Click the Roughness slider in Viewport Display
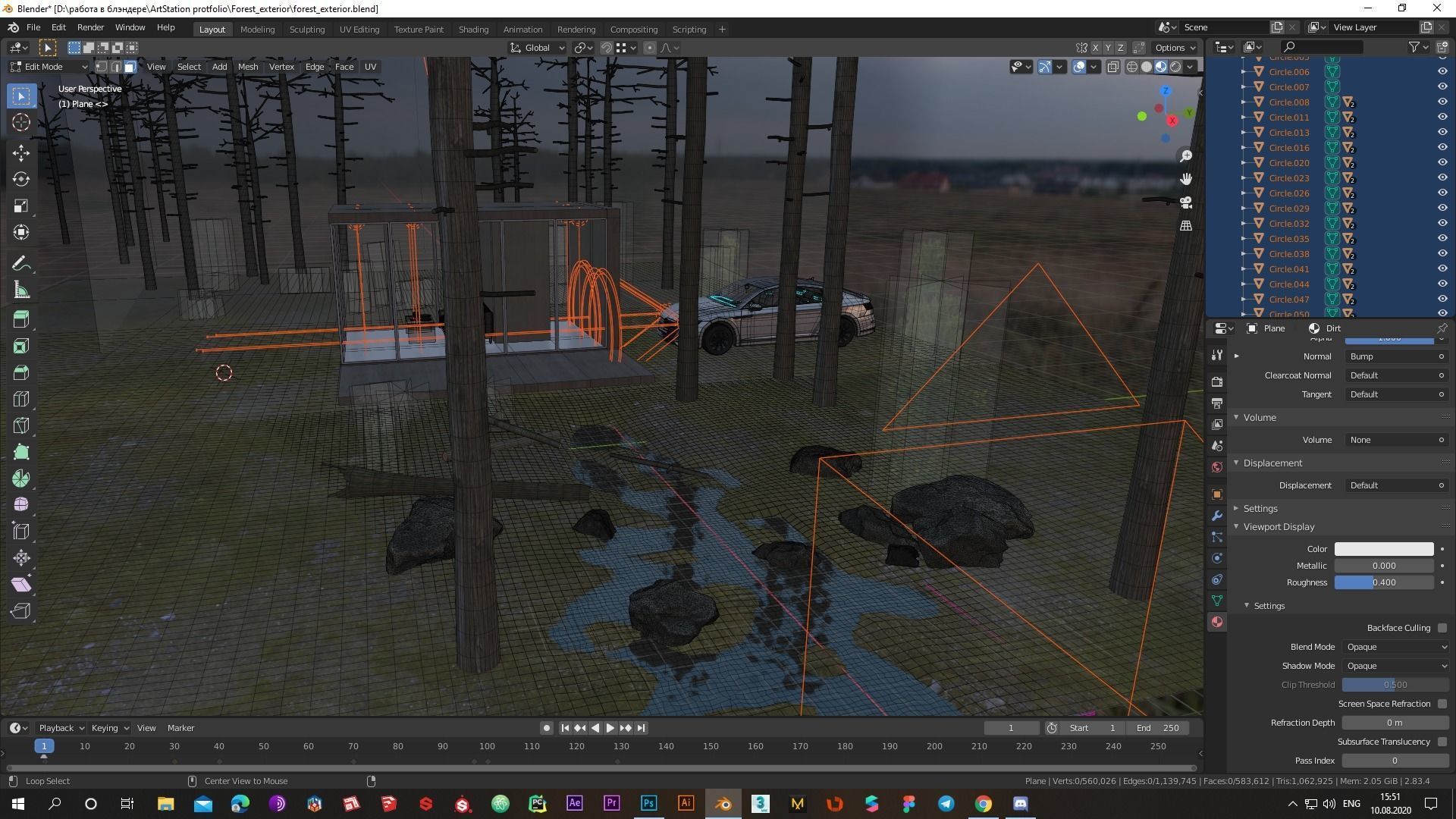1456x819 pixels. pyautogui.click(x=1383, y=582)
